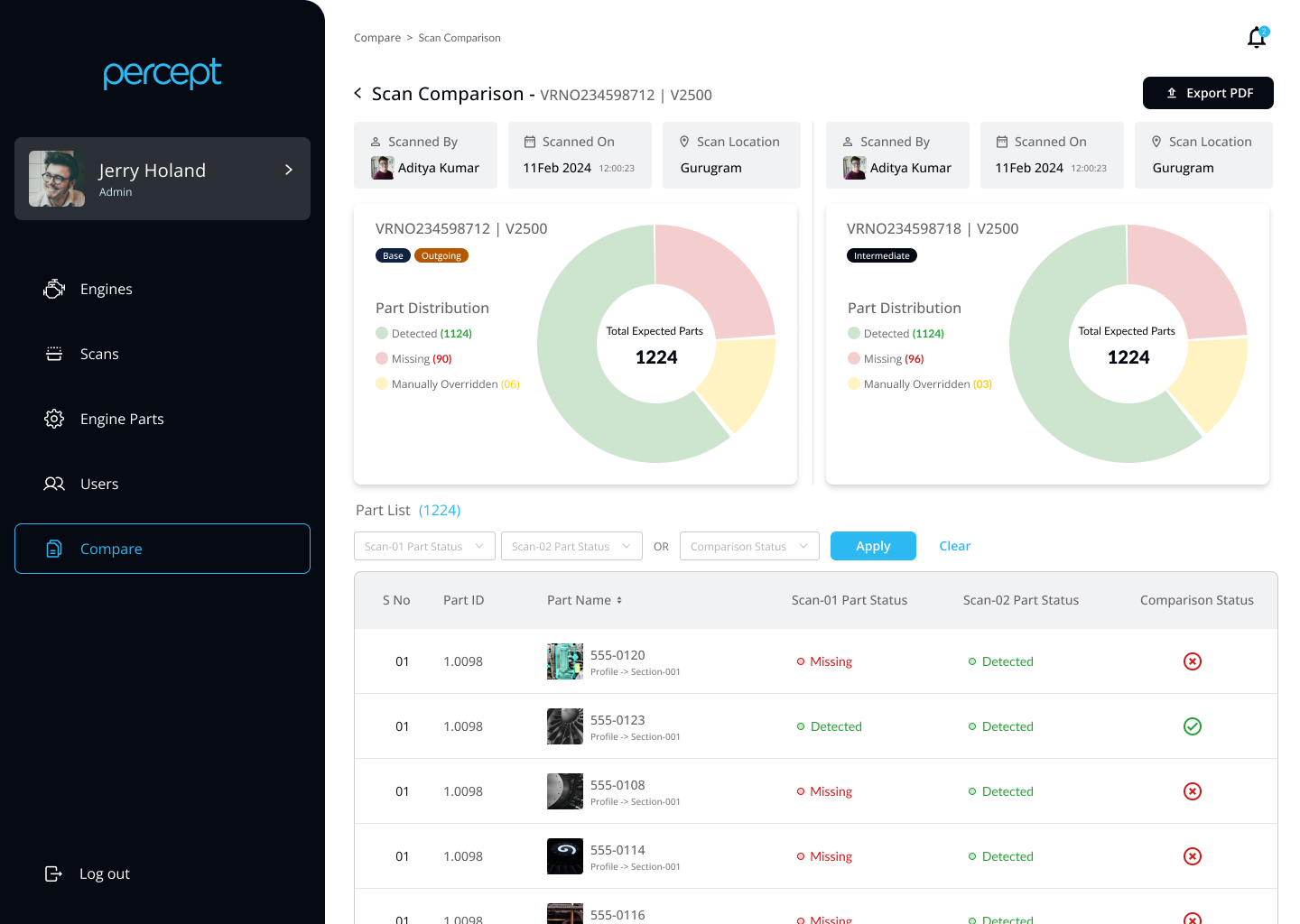Click the Engines icon in sidebar

pos(54,289)
